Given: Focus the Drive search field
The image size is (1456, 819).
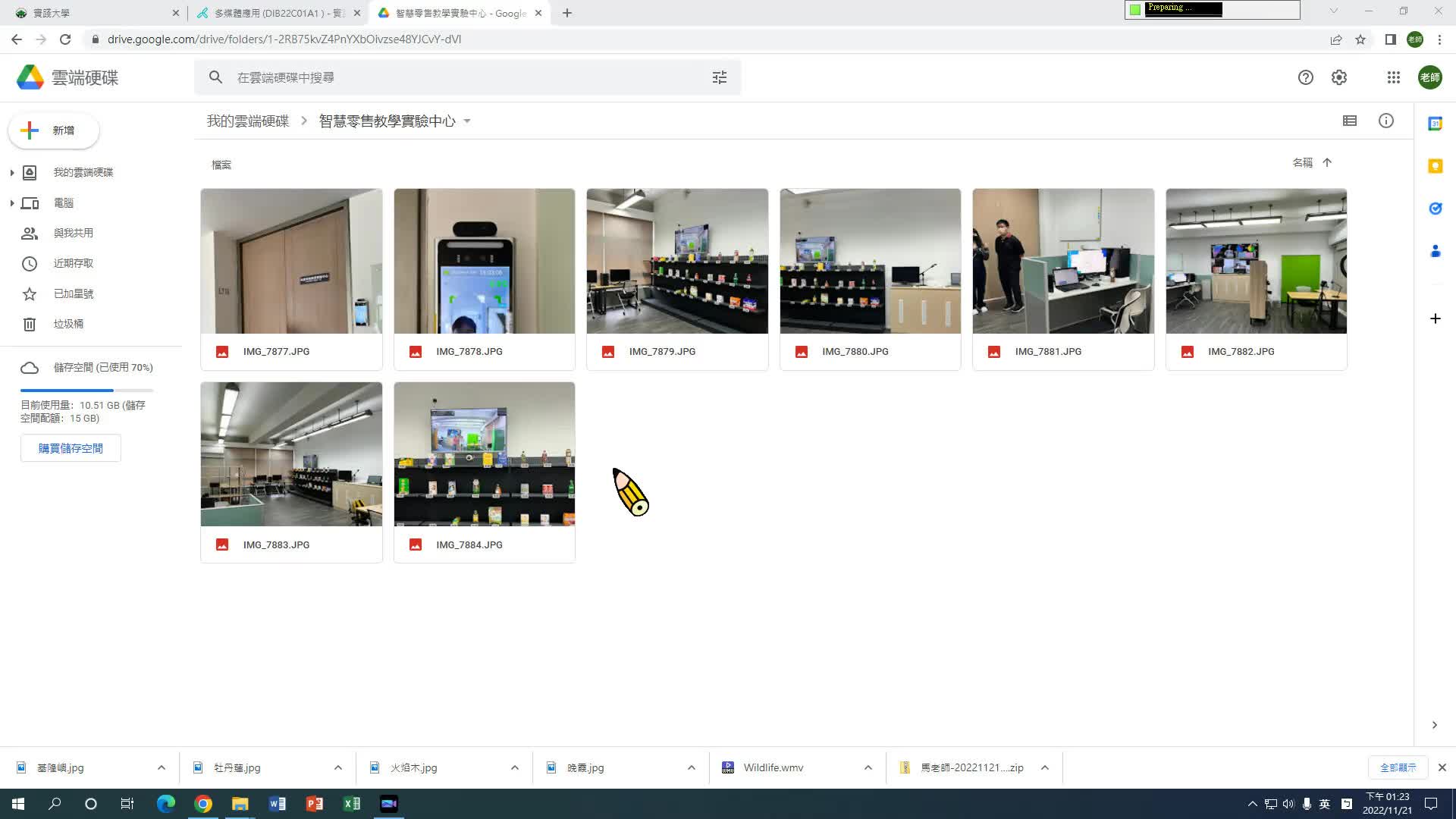Looking at the screenshot, I should [x=467, y=77].
